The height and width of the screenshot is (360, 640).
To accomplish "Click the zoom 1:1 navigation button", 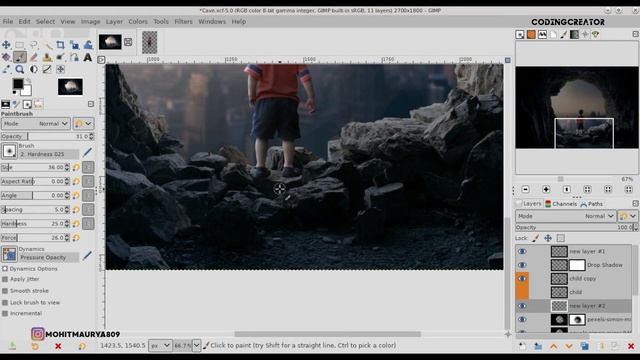I will tap(567, 189).
